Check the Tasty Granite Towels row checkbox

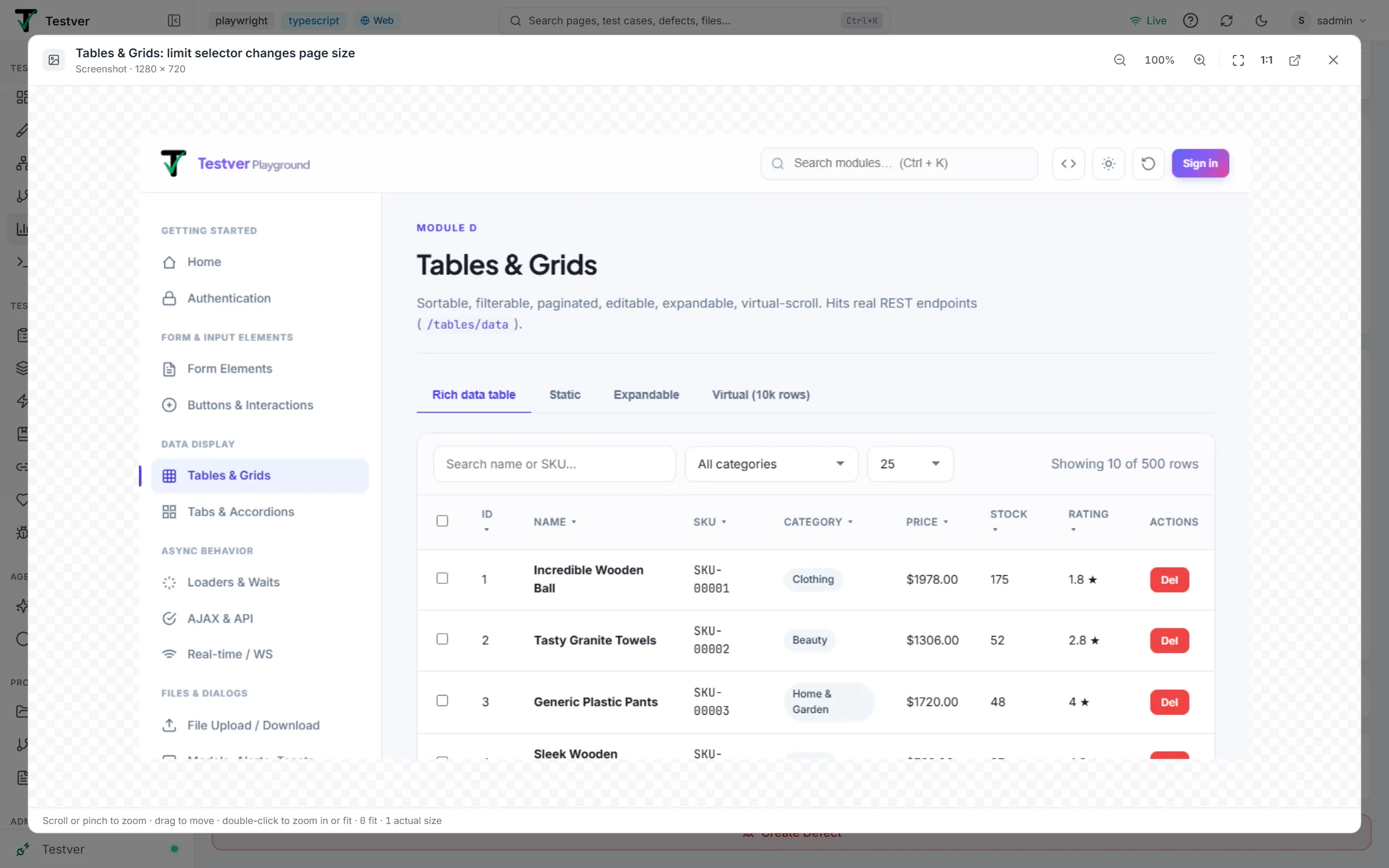tap(442, 639)
